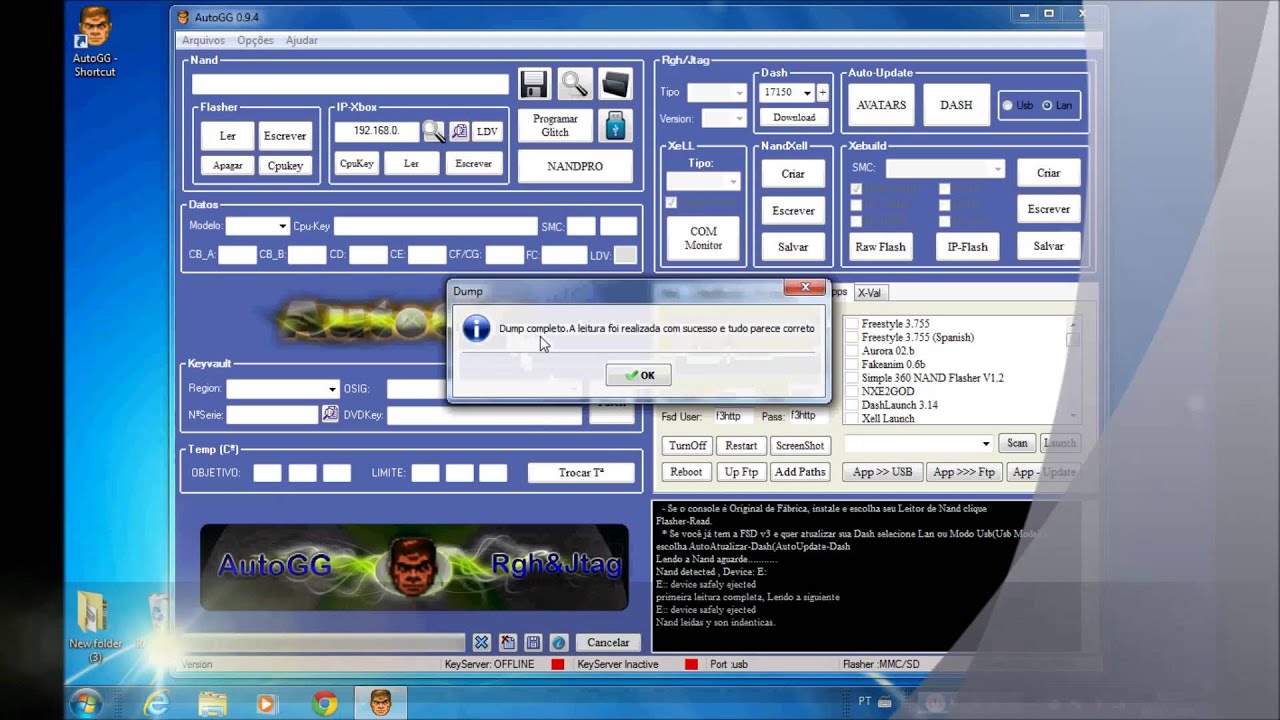
Task: Open File Explorer from the taskbar
Action: coord(212,704)
